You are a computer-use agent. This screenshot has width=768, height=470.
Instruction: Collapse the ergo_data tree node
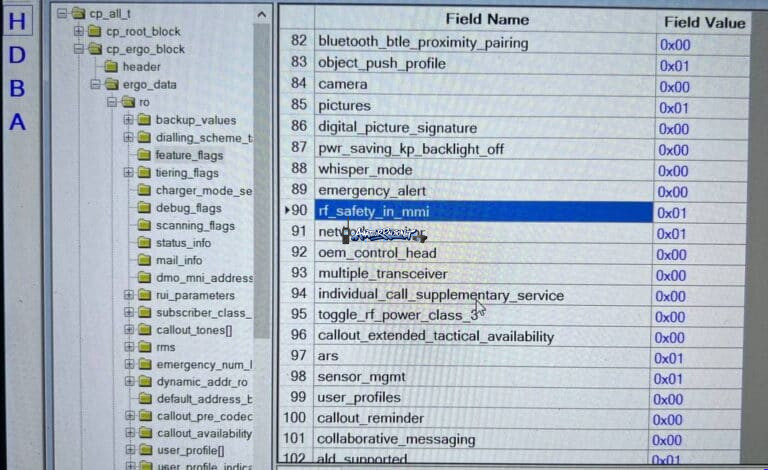pos(96,84)
